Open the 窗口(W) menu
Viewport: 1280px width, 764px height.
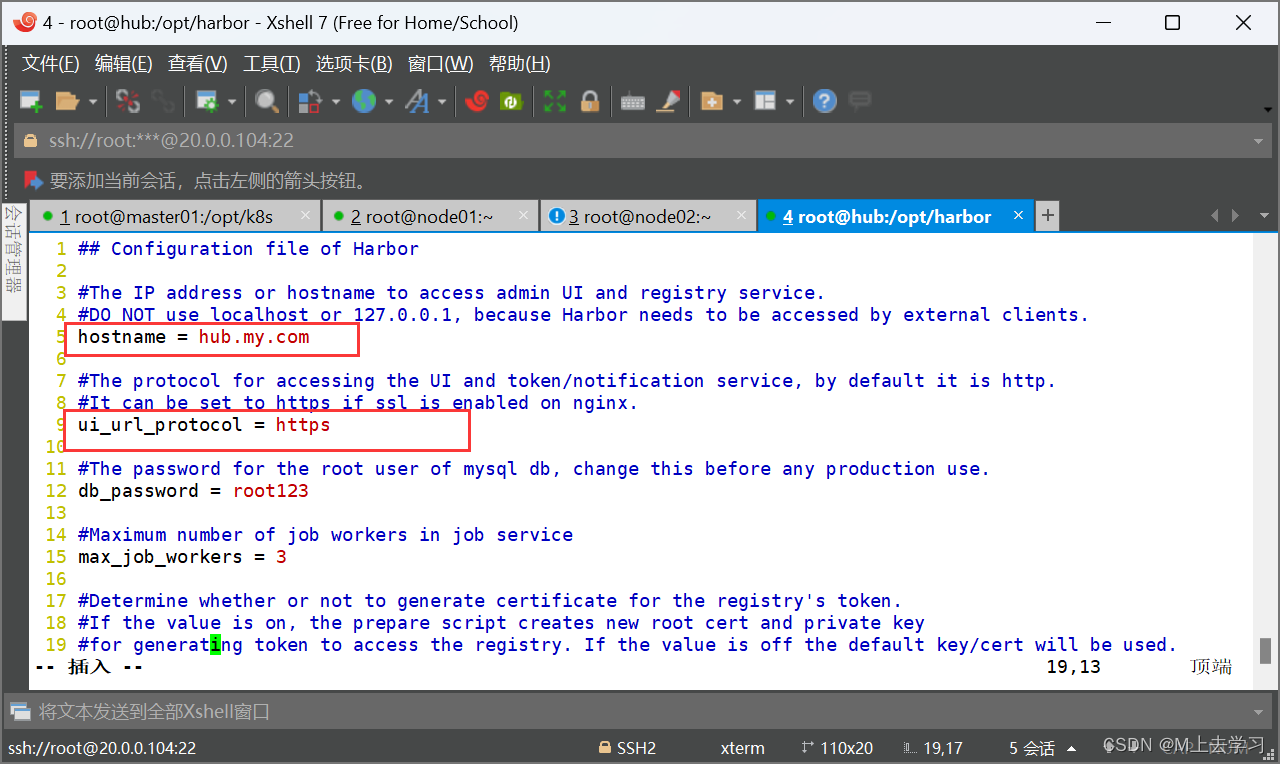[x=441, y=64]
